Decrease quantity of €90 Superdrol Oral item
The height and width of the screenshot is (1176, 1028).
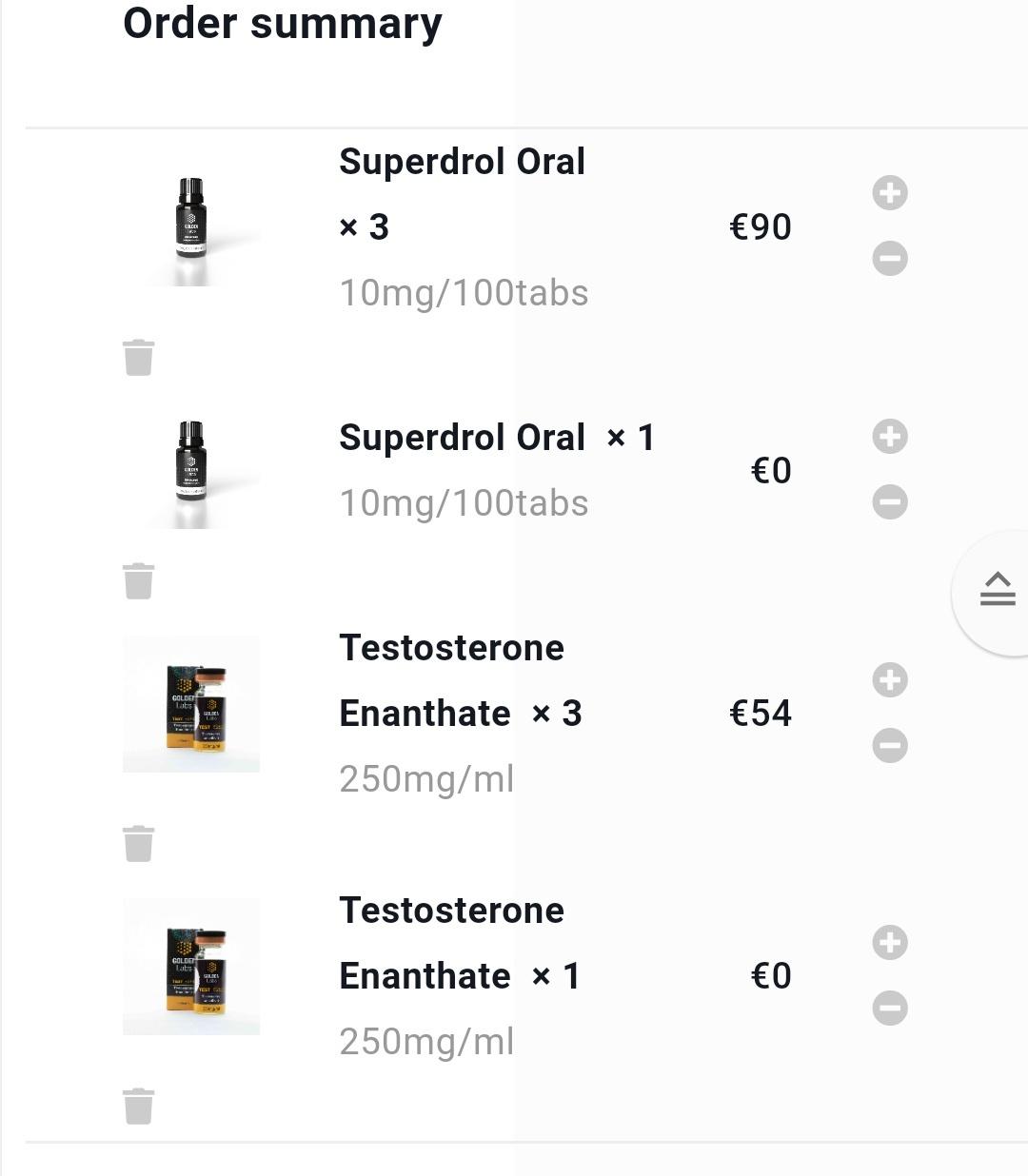point(890,259)
